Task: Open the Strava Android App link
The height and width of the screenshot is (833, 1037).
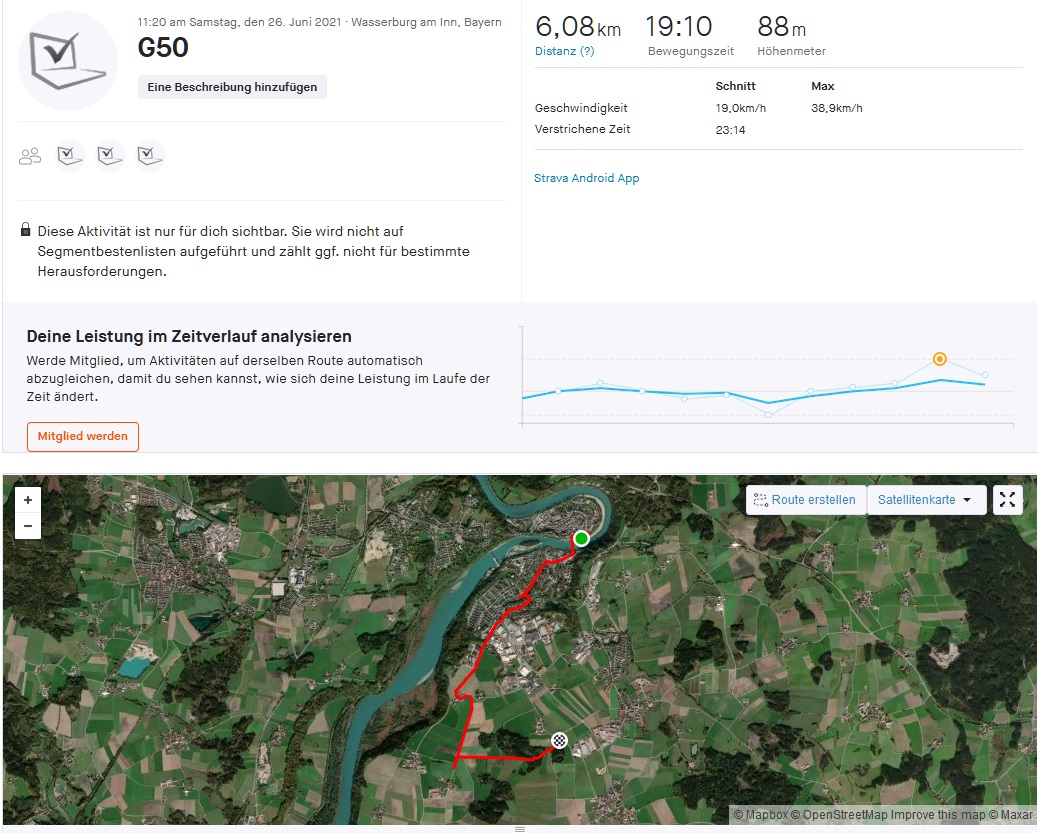Action: pos(587,178)
